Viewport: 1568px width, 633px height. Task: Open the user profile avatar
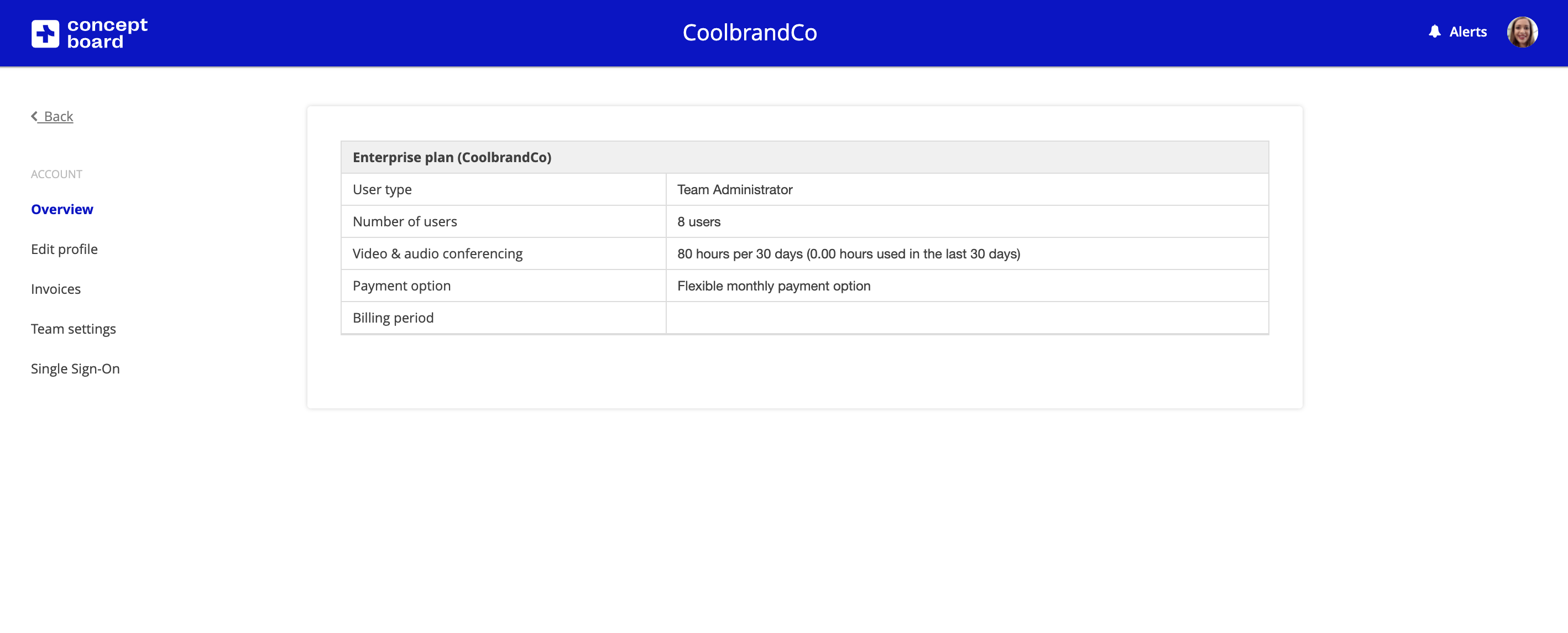tap(1522, 32)
